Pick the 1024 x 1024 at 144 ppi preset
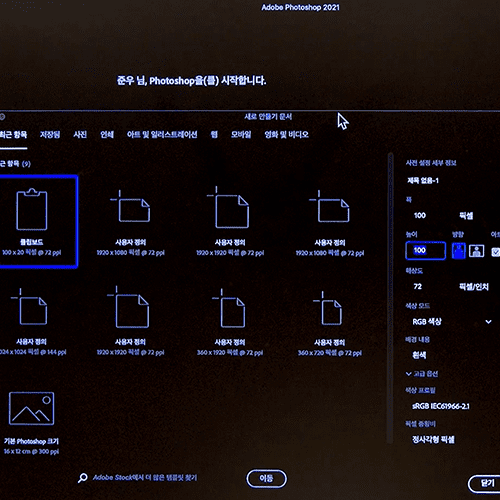The width and height of the screenshot is (500, 500). [x=32, y=321]
